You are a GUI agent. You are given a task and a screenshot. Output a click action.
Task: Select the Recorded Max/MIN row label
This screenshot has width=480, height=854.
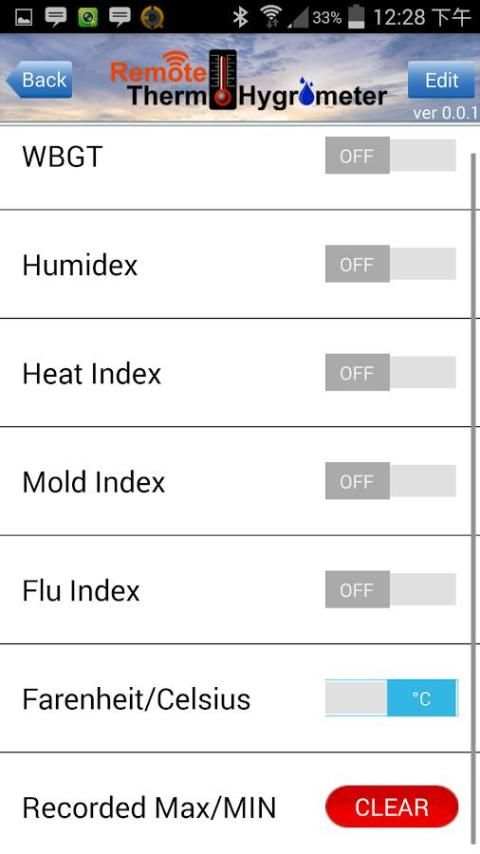149,808
